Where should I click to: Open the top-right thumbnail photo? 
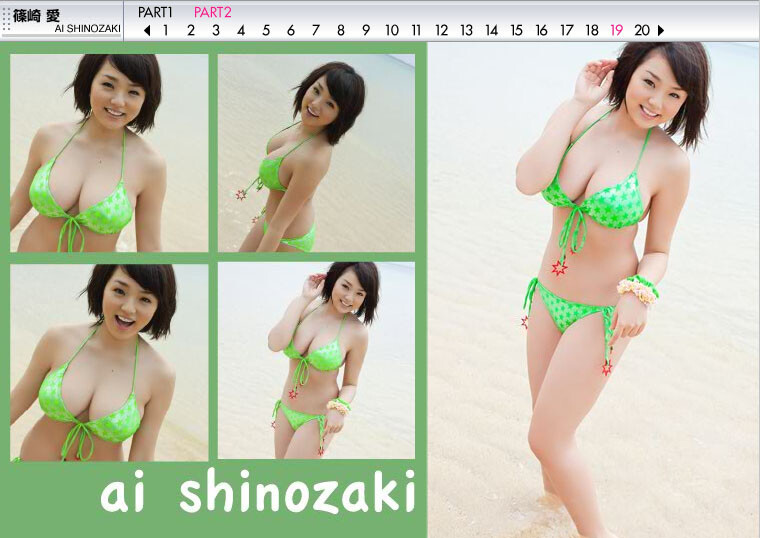click(316, 152)
